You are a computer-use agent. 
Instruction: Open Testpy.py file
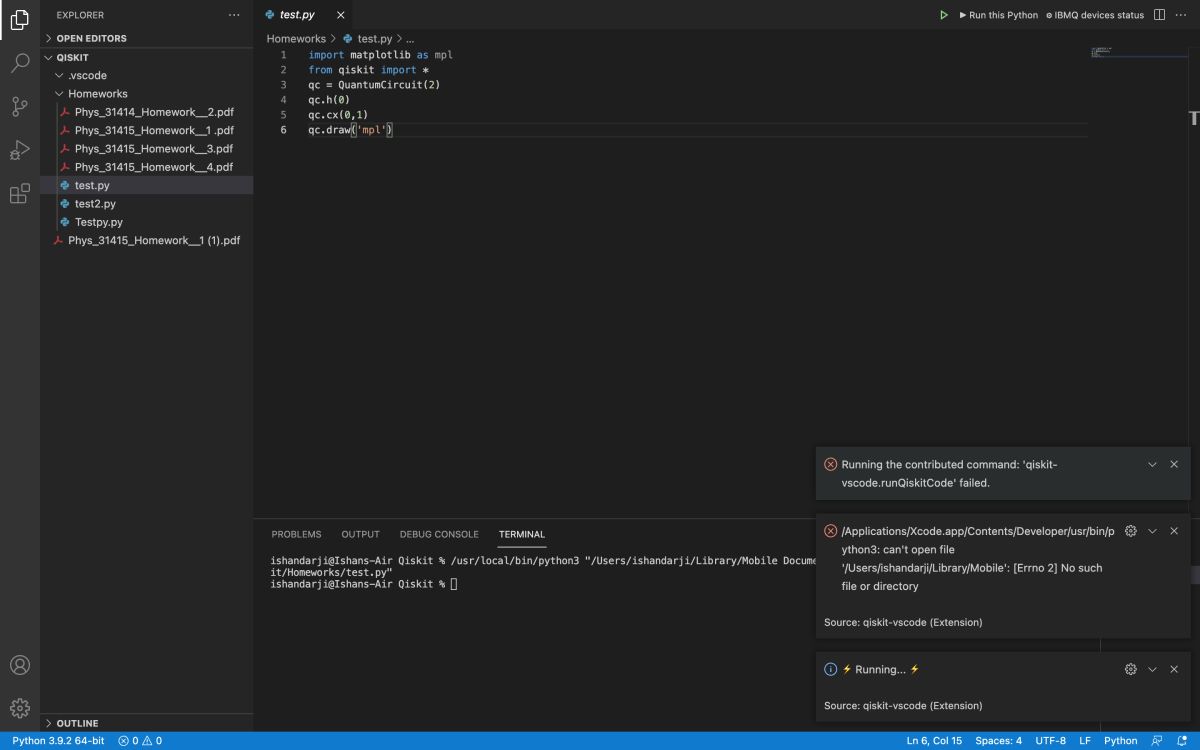tap(146, 222)
